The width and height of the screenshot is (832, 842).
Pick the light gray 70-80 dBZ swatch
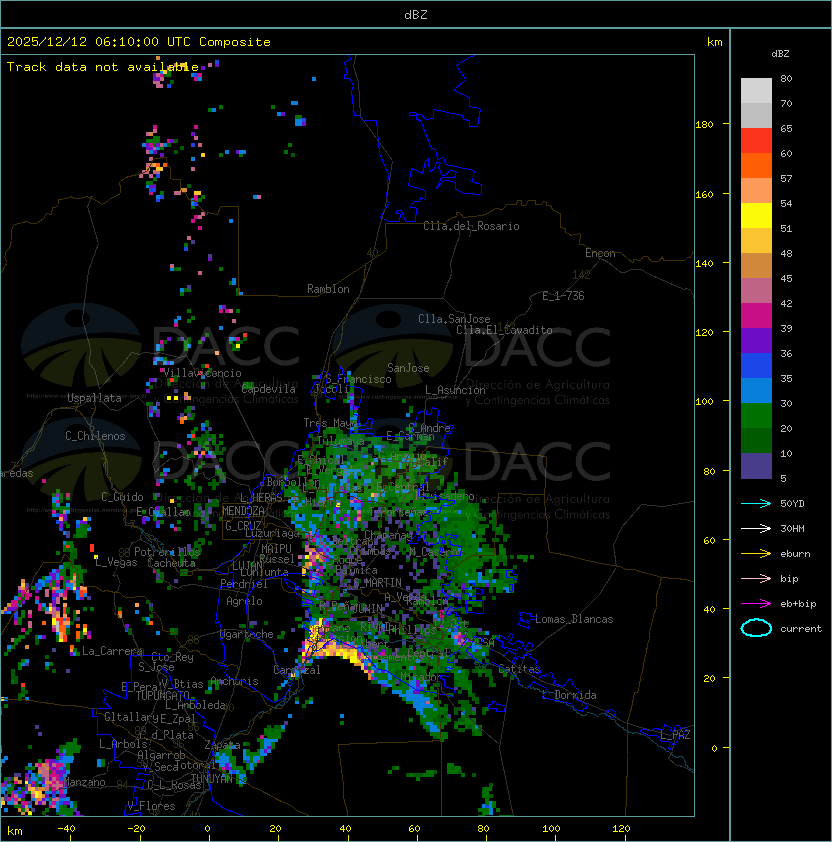(756, 91)
